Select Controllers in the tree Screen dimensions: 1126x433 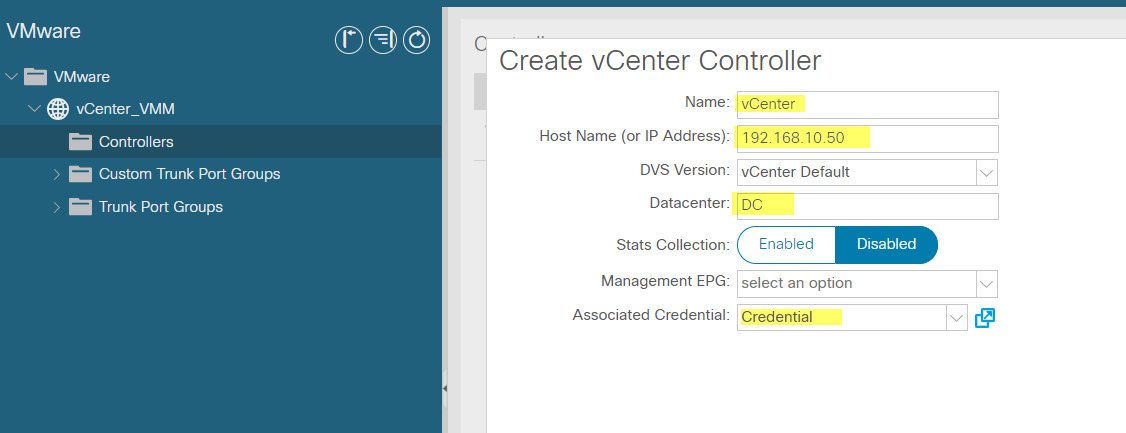136,142
